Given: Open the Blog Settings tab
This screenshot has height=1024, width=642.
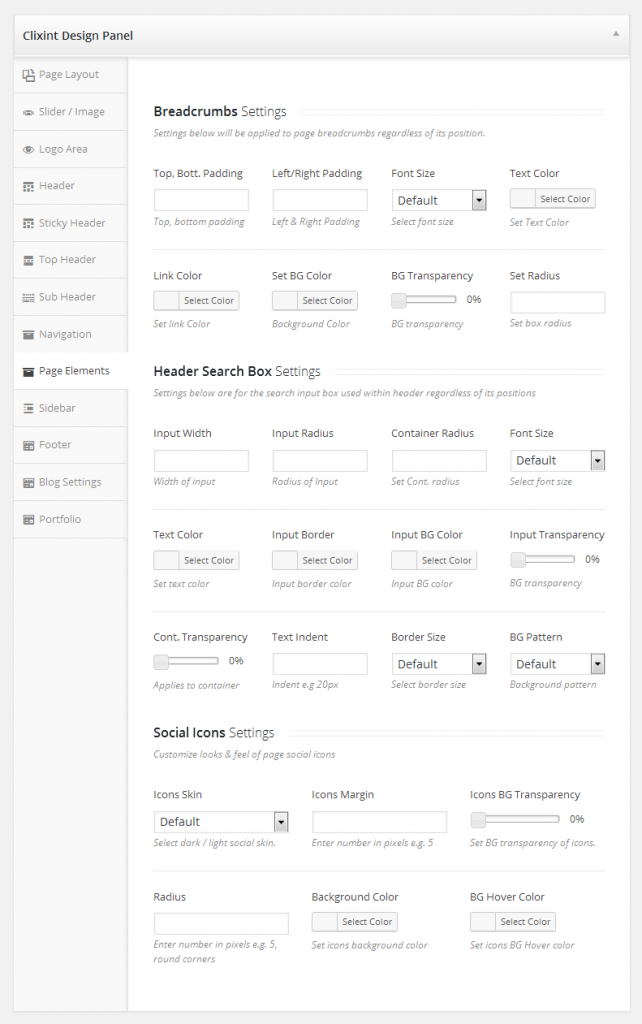Looking at the screenshot, I should click(69, 482).
